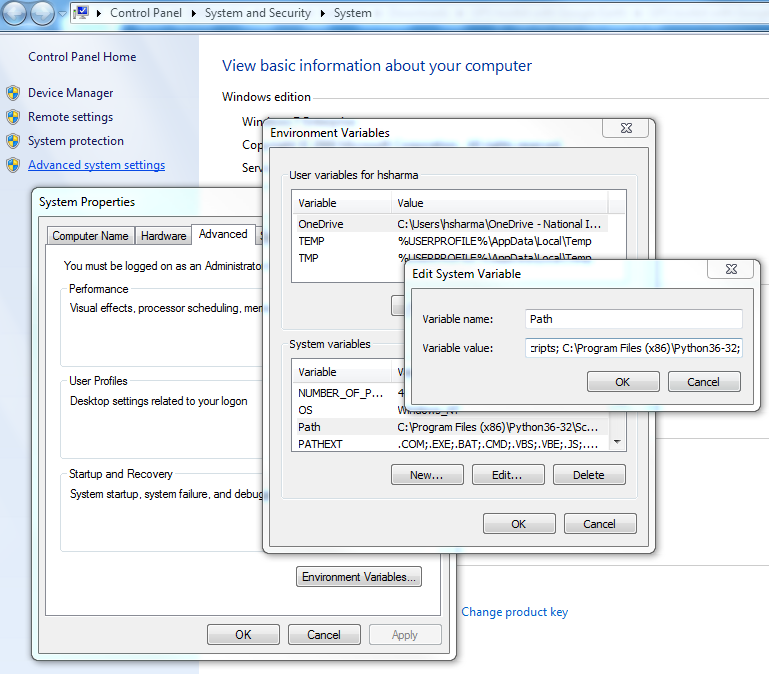The height and width of the screenshot is (674, 769).
Task: Open Control Panel Home
Action: click(82, 57)
